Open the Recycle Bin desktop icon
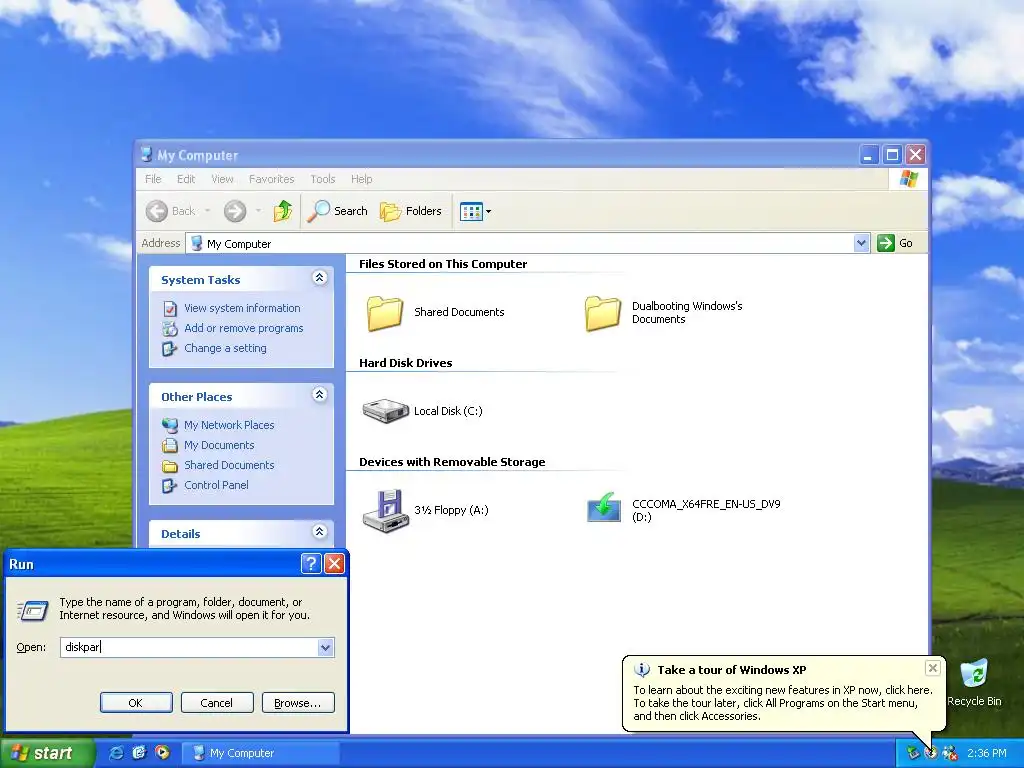Image resolution: width=1024 pixels, height=768 pixels. pyautogui.click(x=974, y=682)
